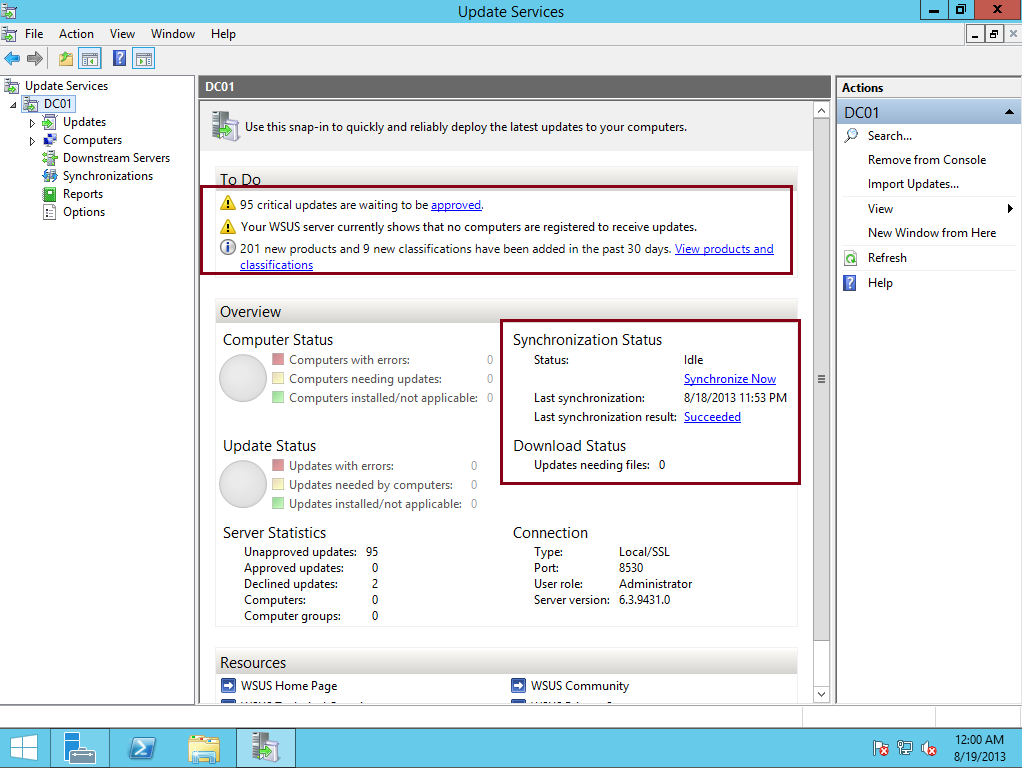Open the Window menu
Image resolution: width=1022 pixels, height=768 pixels.
(172, 33)
